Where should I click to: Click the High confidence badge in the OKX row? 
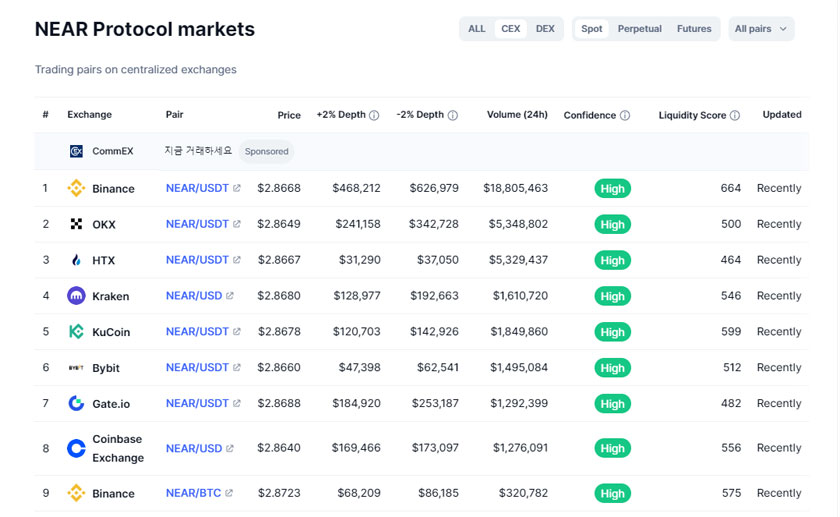(x=612, y=224)
